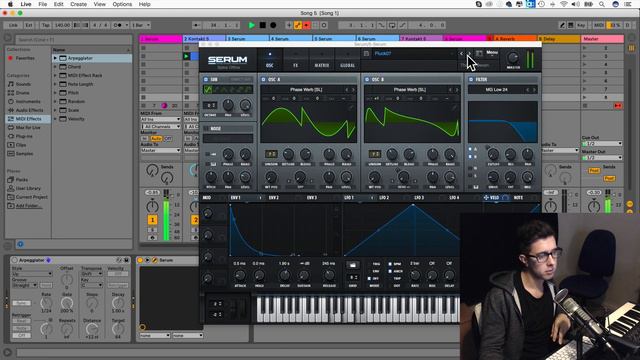Click the Ableton Arrangement Record button
Screen dimensions: 640x360
[273, 25]
